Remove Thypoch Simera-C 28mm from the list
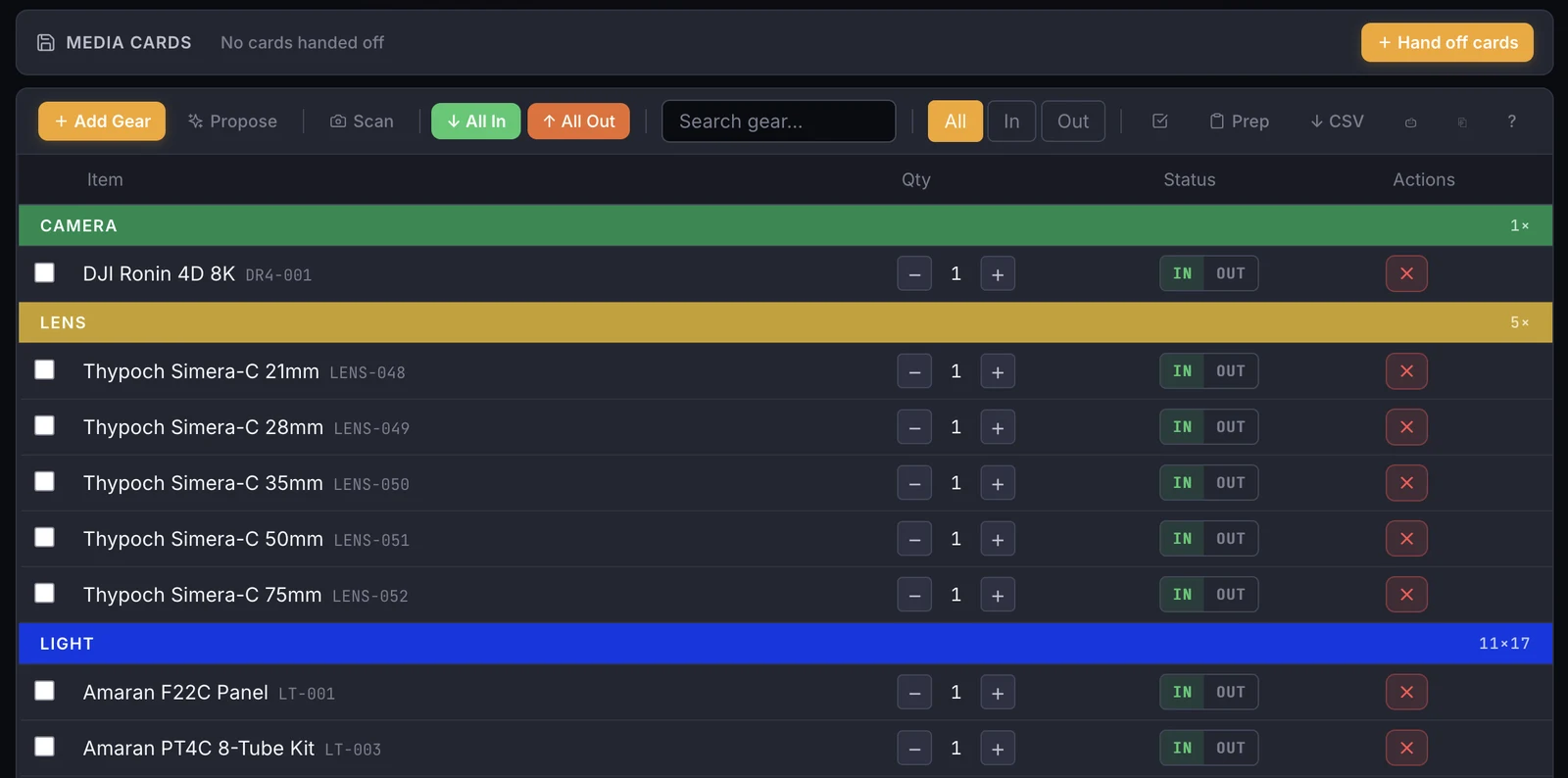This screenshot has width=1568, height=778. pos(1406,427)
